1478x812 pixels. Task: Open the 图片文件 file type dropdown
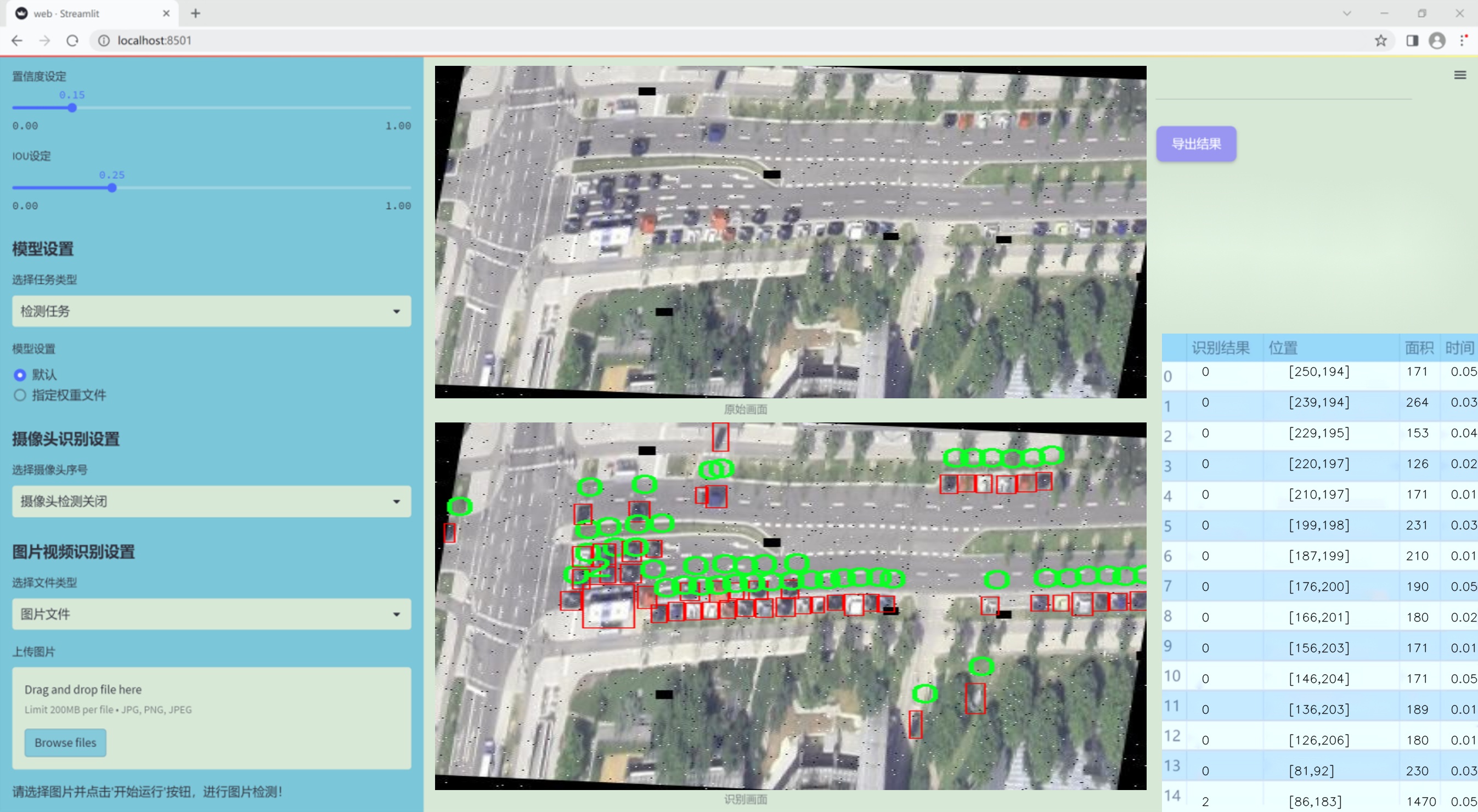click(211, 614)
